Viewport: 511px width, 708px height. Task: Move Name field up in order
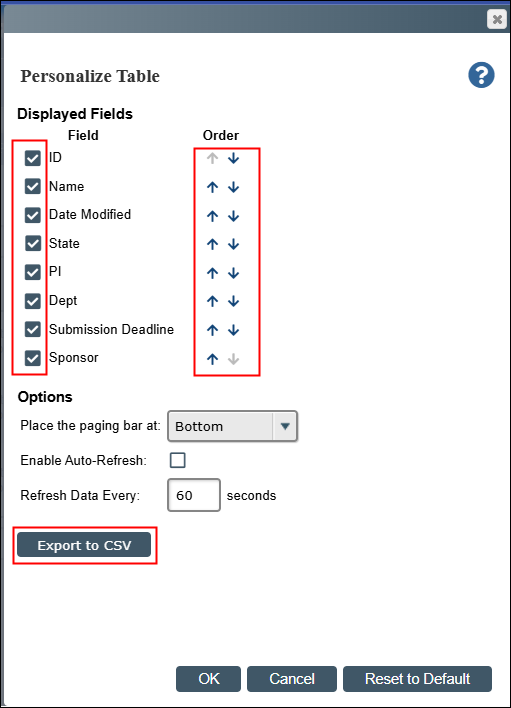pyautogui.click(x=212, y=187)
